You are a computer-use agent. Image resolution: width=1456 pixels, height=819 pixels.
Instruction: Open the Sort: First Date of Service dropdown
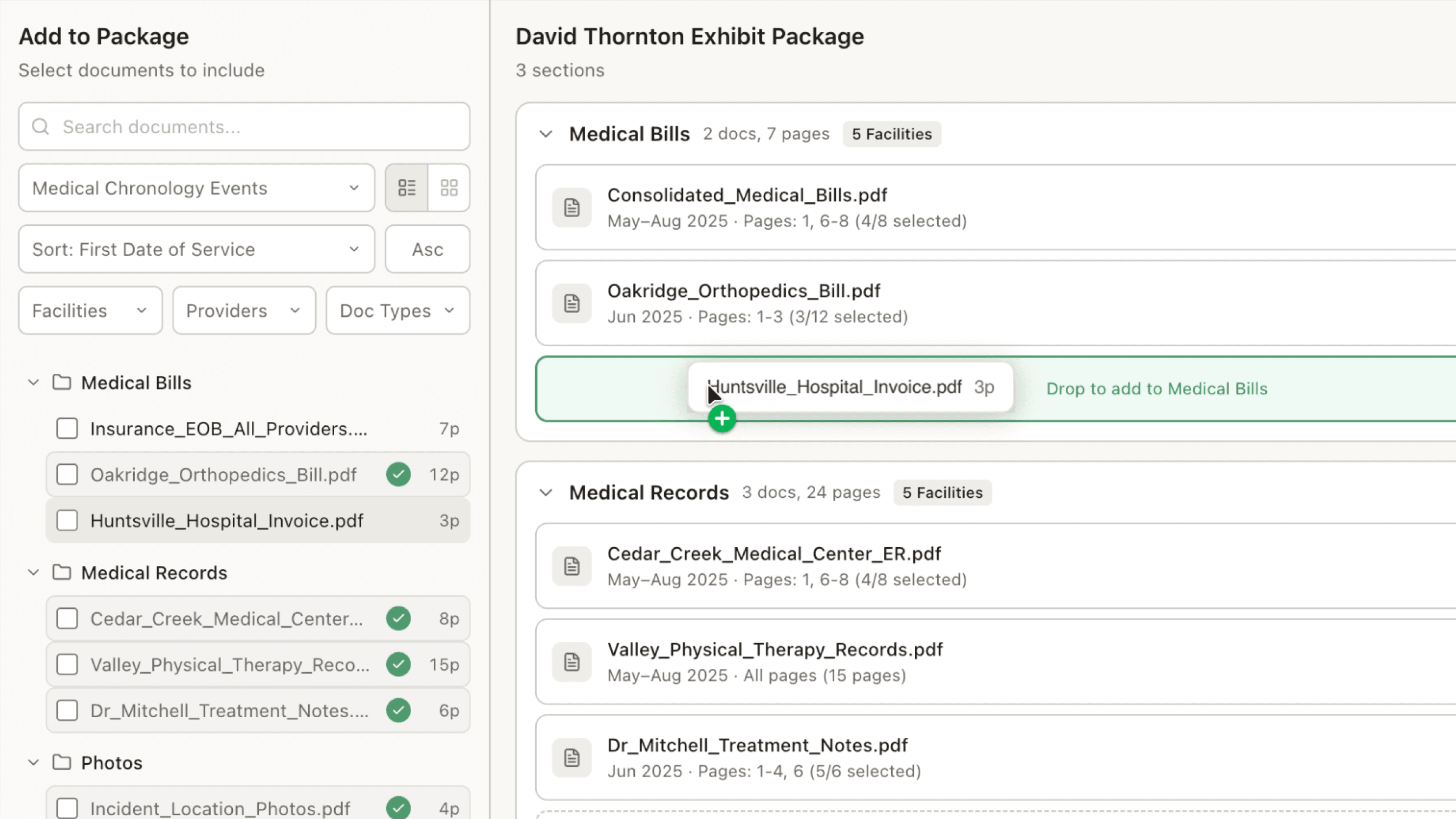[196, 249]
